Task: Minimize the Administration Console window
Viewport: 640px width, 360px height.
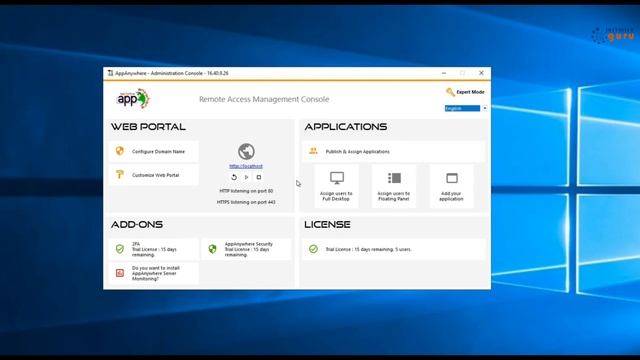Action: pyautogui.click(x=444, y=73)
